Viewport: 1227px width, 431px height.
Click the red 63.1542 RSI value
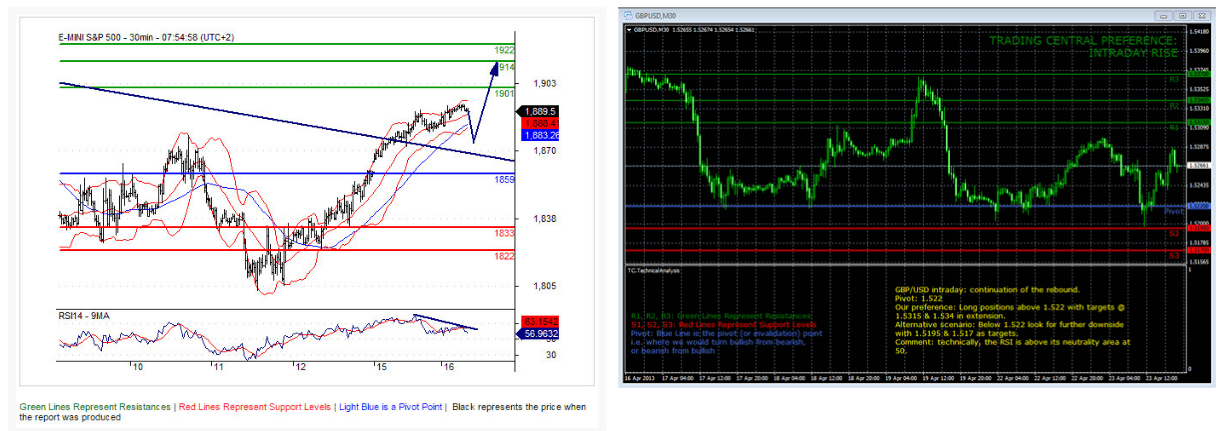pyautogui.click(x=540, y=321)
